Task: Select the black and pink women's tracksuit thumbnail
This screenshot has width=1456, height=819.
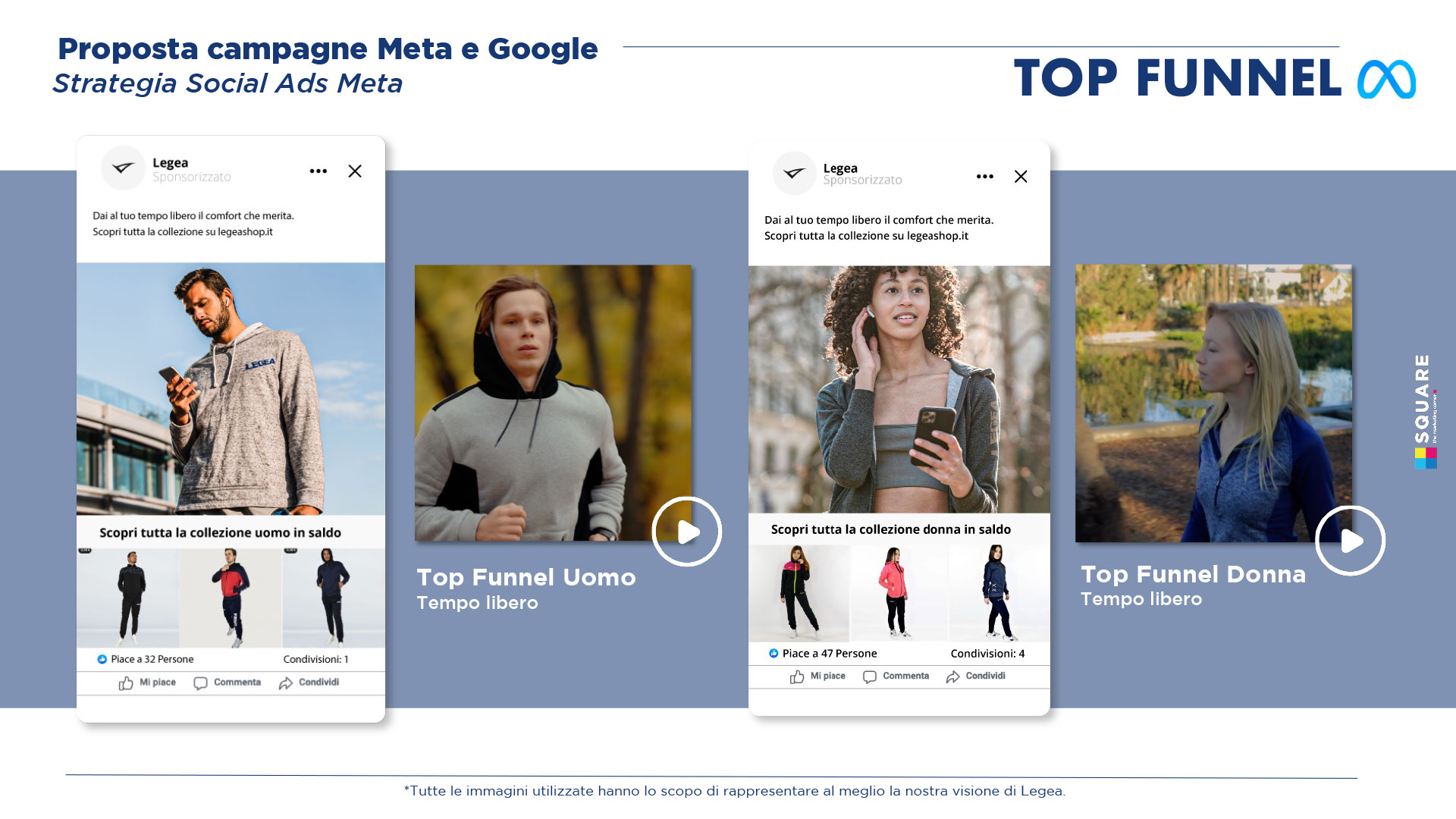Action: click(799, 593)
